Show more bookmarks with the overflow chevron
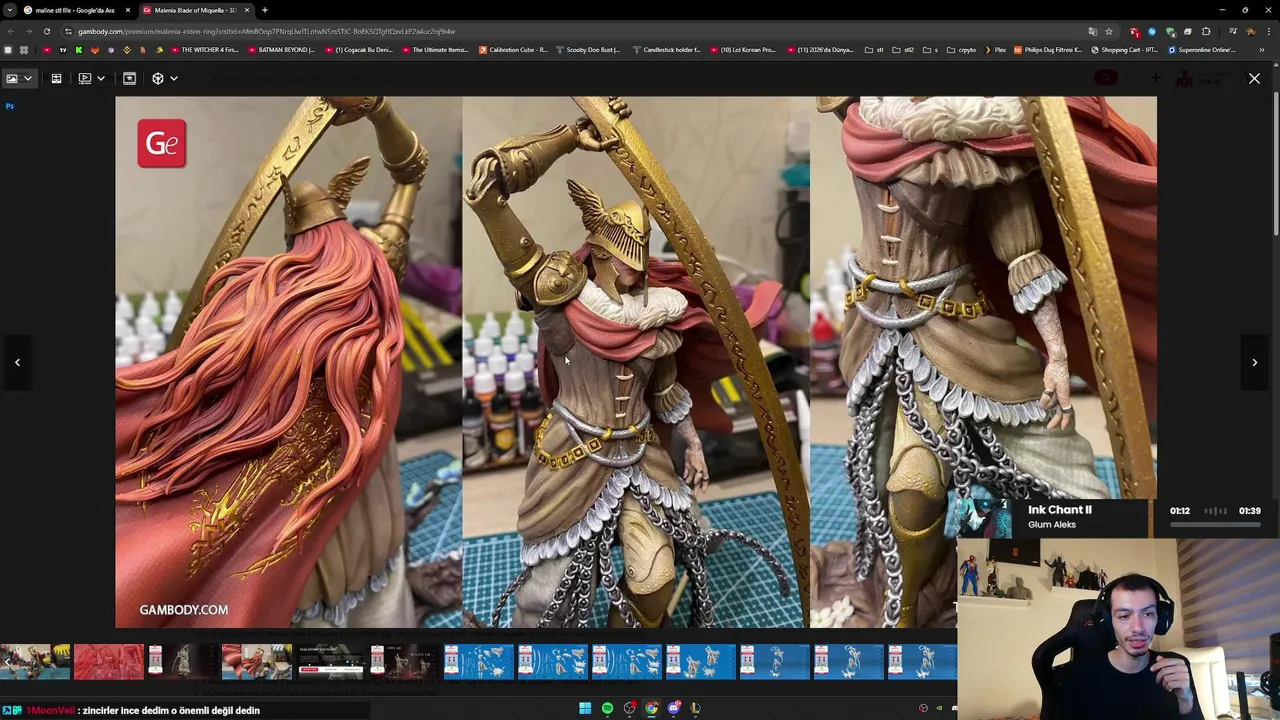1280x720 pixels. click(1262, 50)
